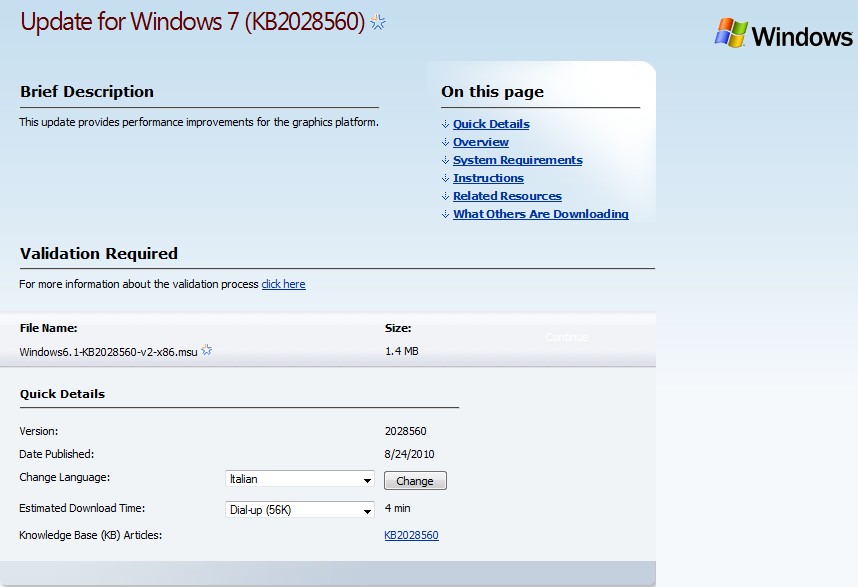Click the "Estimated Download Time:" label
The image size is (858, 587).
[82, 508]
